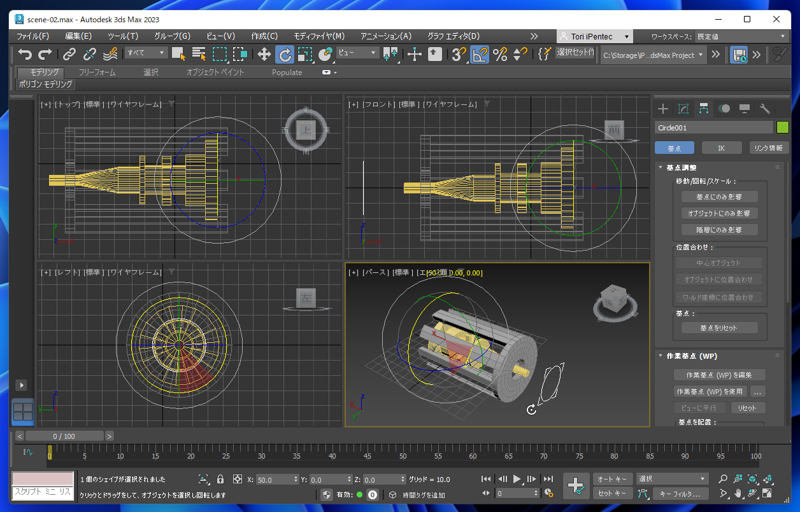Open the モディファイヤ(M) menu

pyautogui.click(x=319, y=36)
